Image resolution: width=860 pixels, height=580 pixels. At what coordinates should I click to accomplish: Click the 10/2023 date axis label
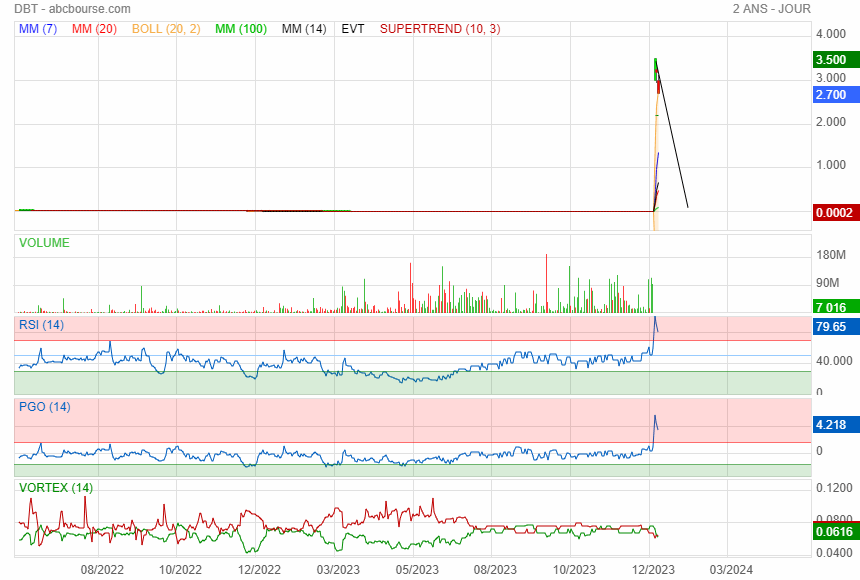[574, 570]
